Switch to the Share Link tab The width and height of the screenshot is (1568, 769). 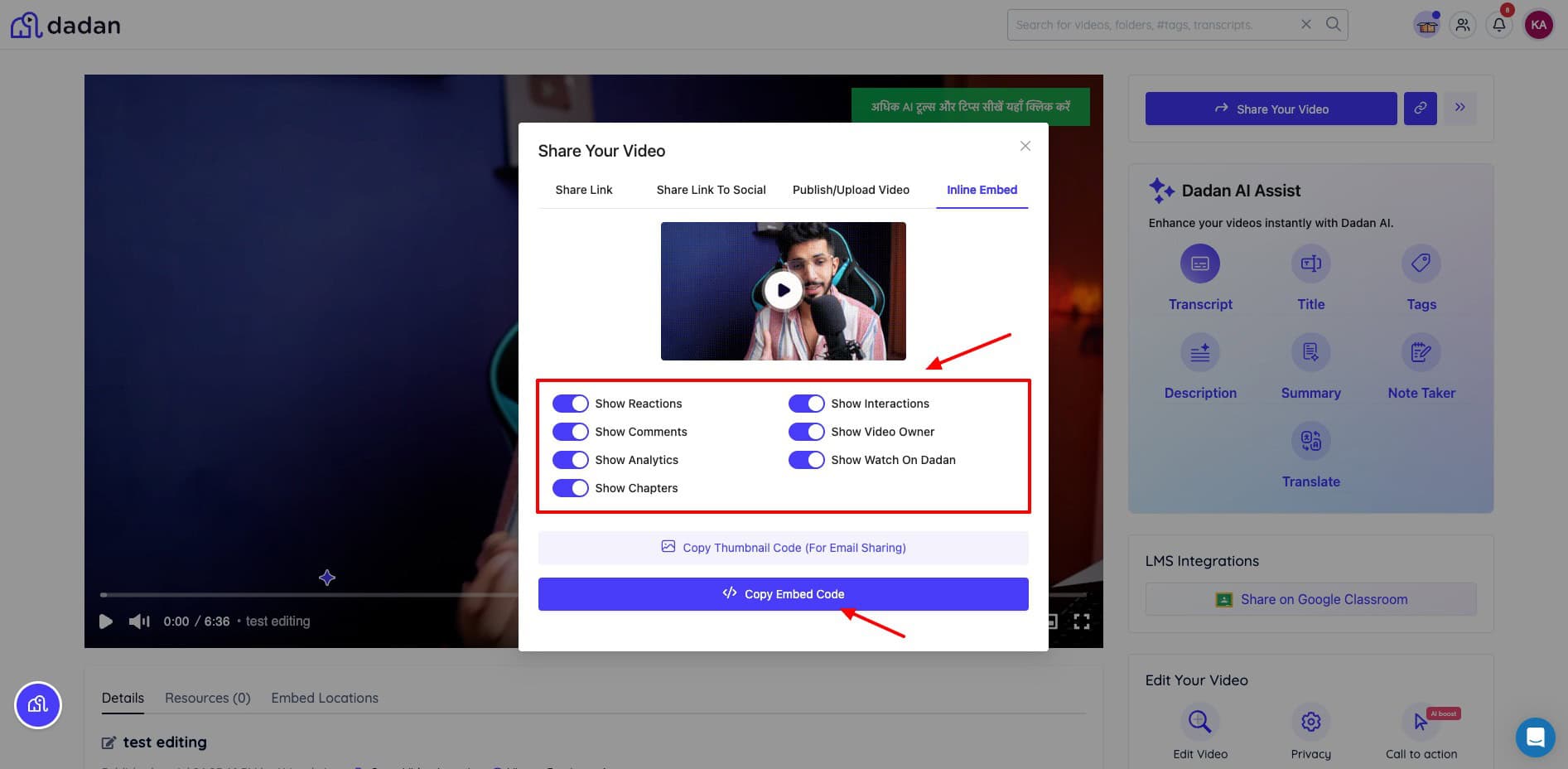583,190
